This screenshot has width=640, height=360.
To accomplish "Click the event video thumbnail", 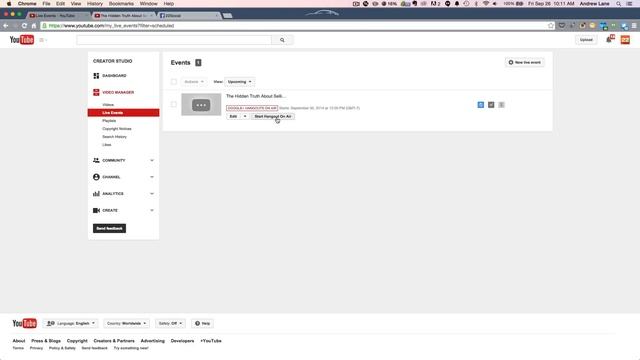I will tap(201, 104).
